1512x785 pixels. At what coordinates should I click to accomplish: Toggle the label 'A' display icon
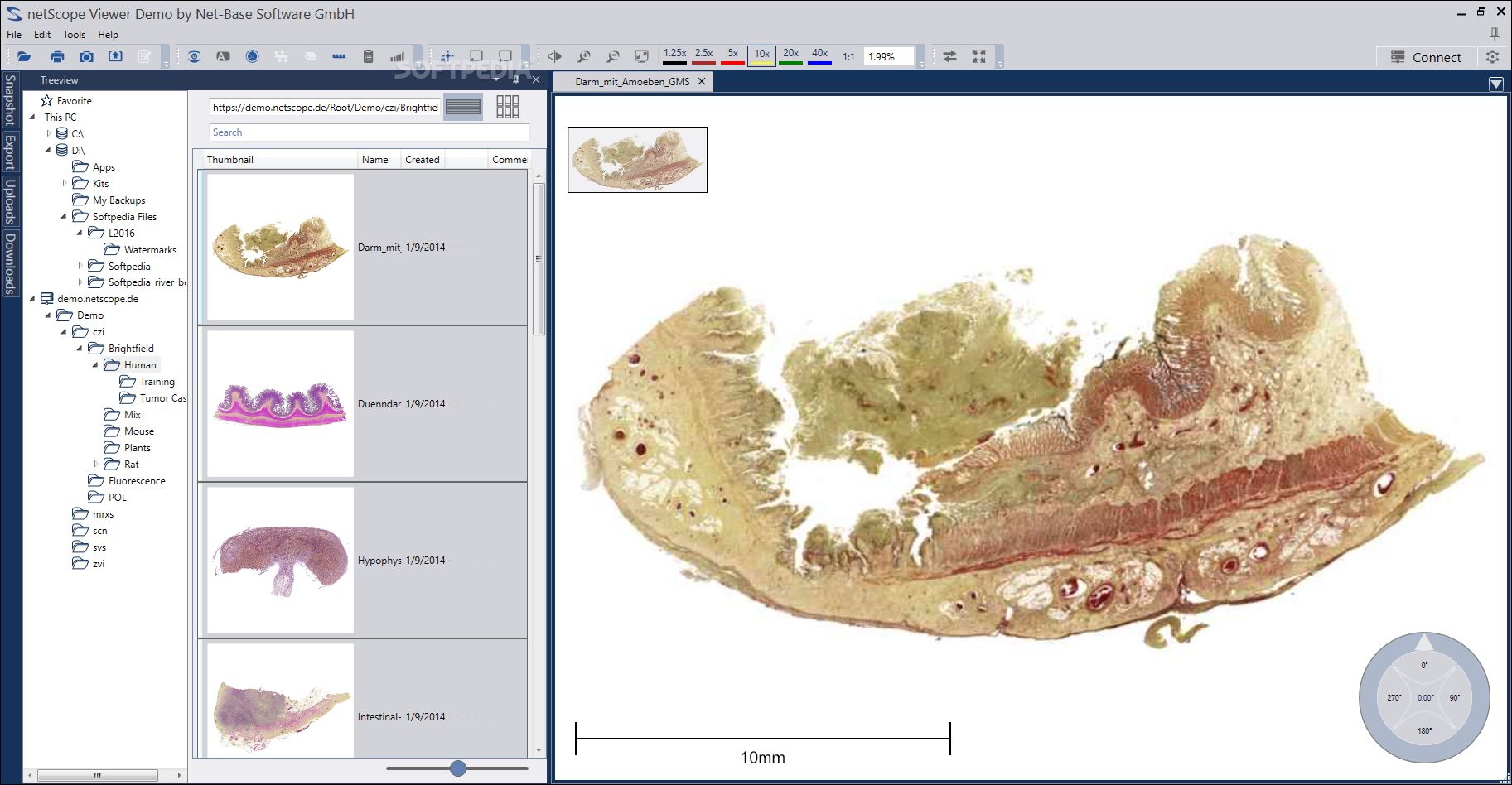[x=223, y=56]
